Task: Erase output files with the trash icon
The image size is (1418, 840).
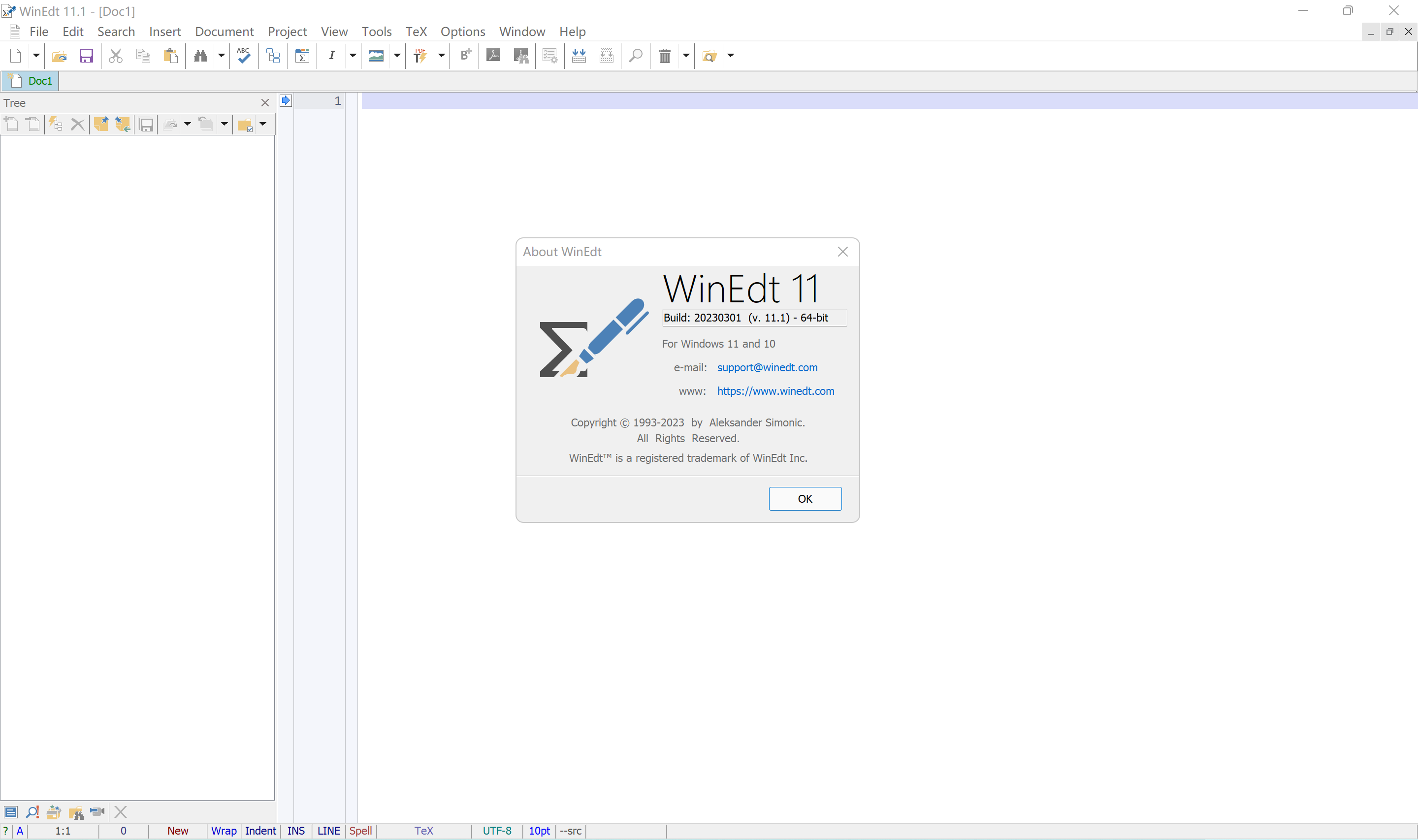Action: (665, 56)
